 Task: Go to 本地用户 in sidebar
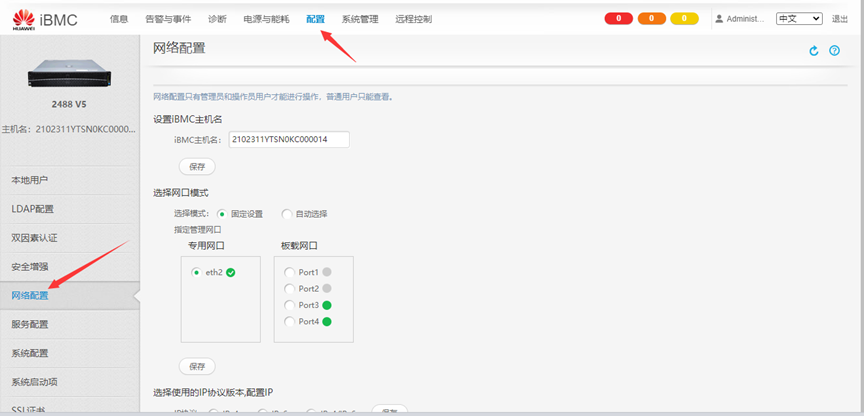(70, 181)
